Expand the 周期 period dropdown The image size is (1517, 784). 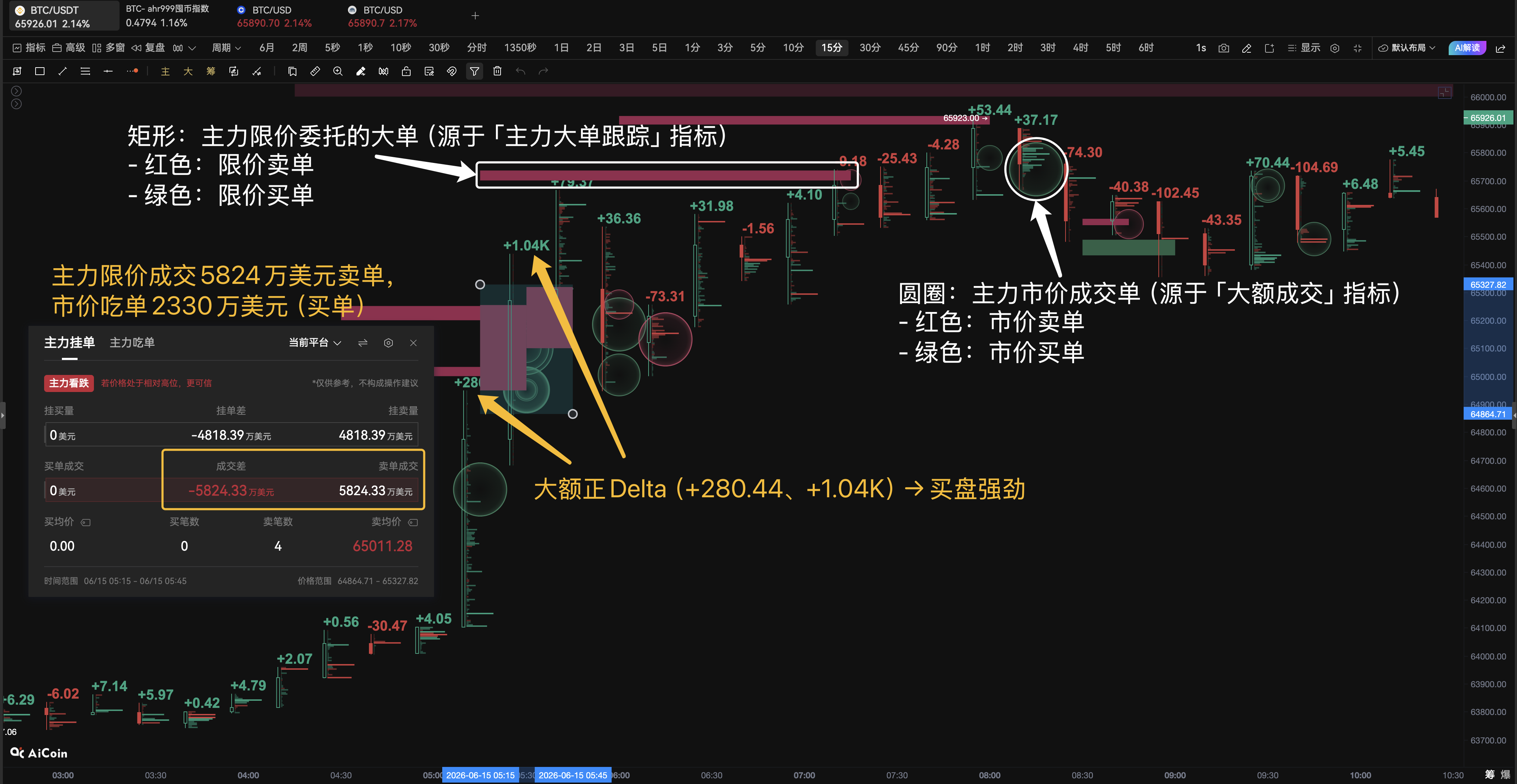click(226, 48)
